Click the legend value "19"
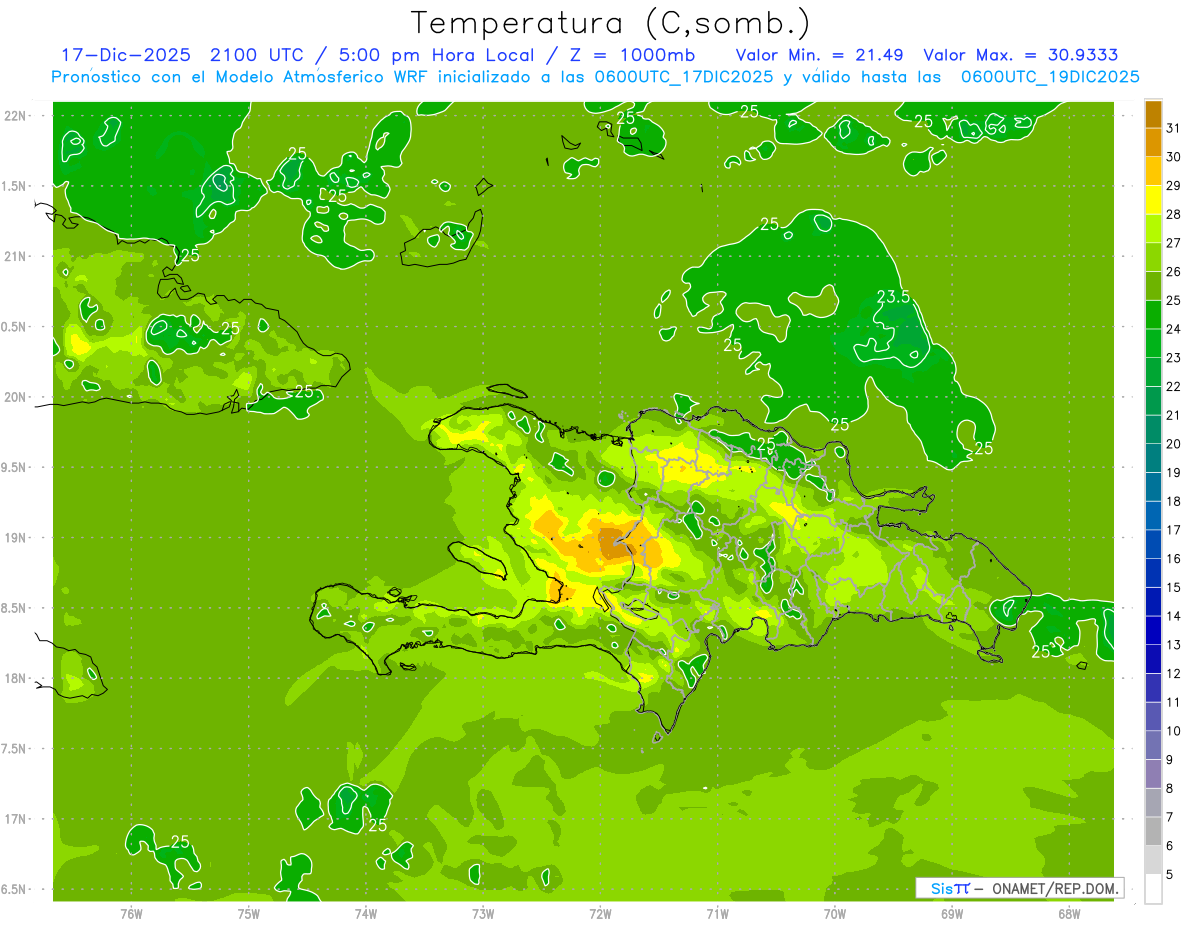1200x927 pixels. coord(1173,472)
